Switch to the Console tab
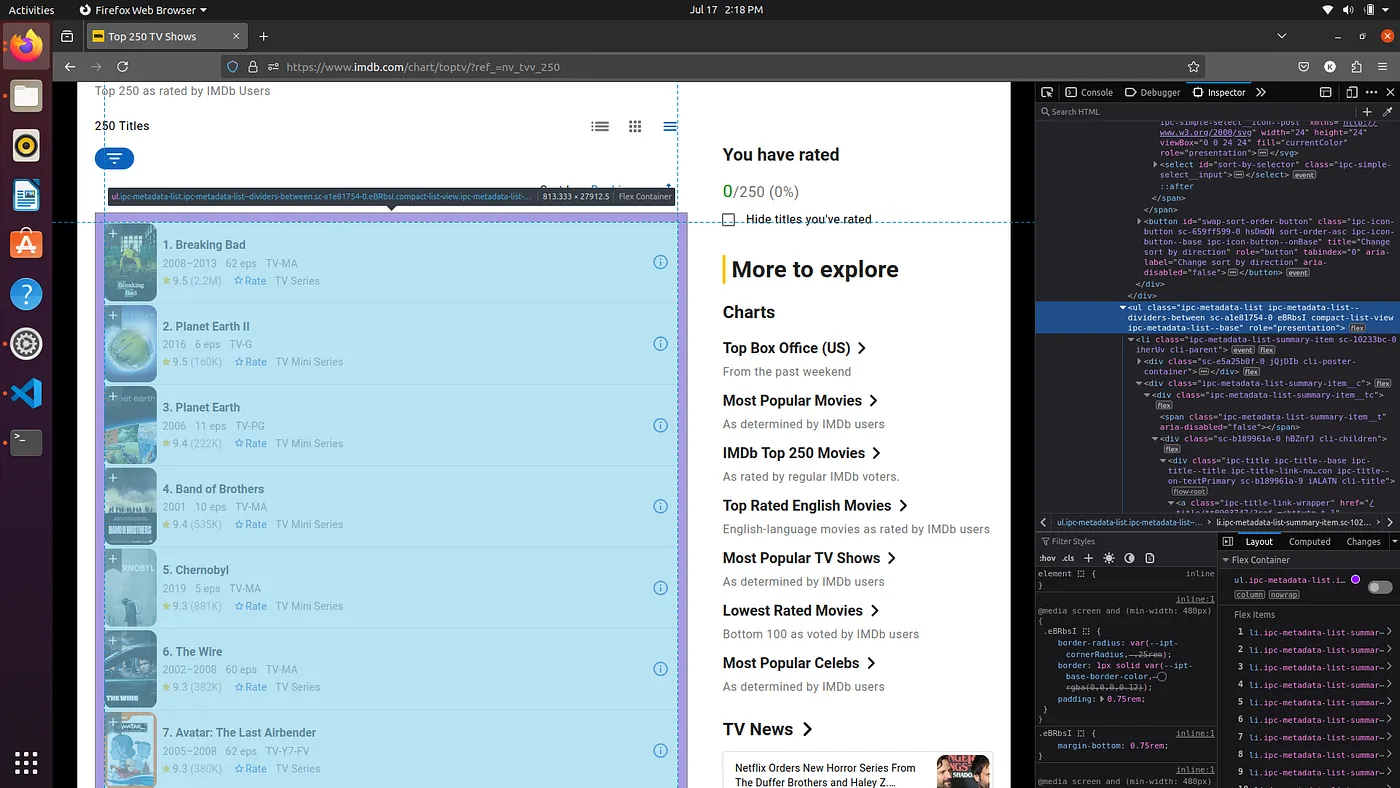The height and width of the screenshot is (788, 1400). pyautogui.click(x=1089, y=92)
